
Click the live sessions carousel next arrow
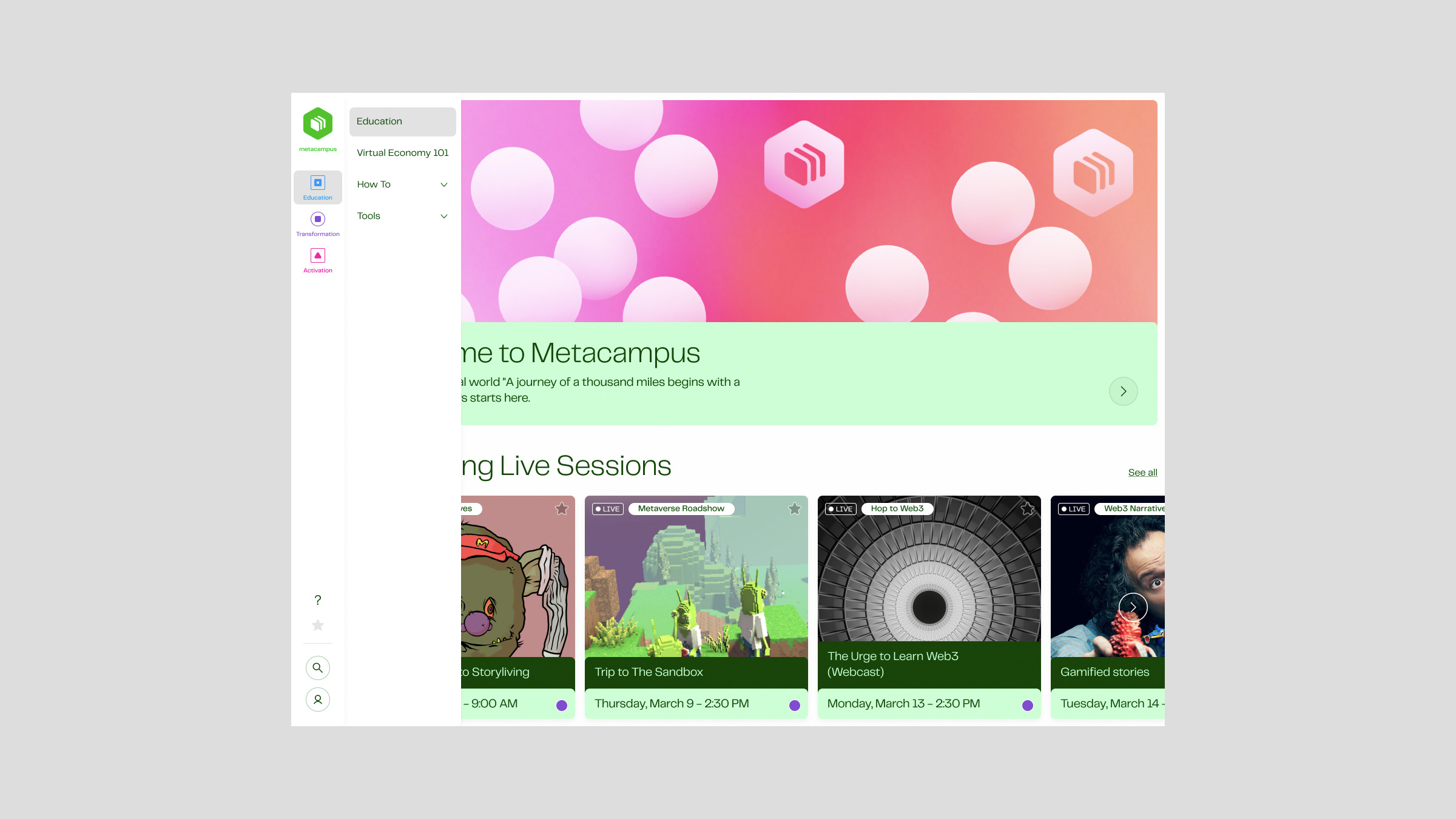point(1133,607)
